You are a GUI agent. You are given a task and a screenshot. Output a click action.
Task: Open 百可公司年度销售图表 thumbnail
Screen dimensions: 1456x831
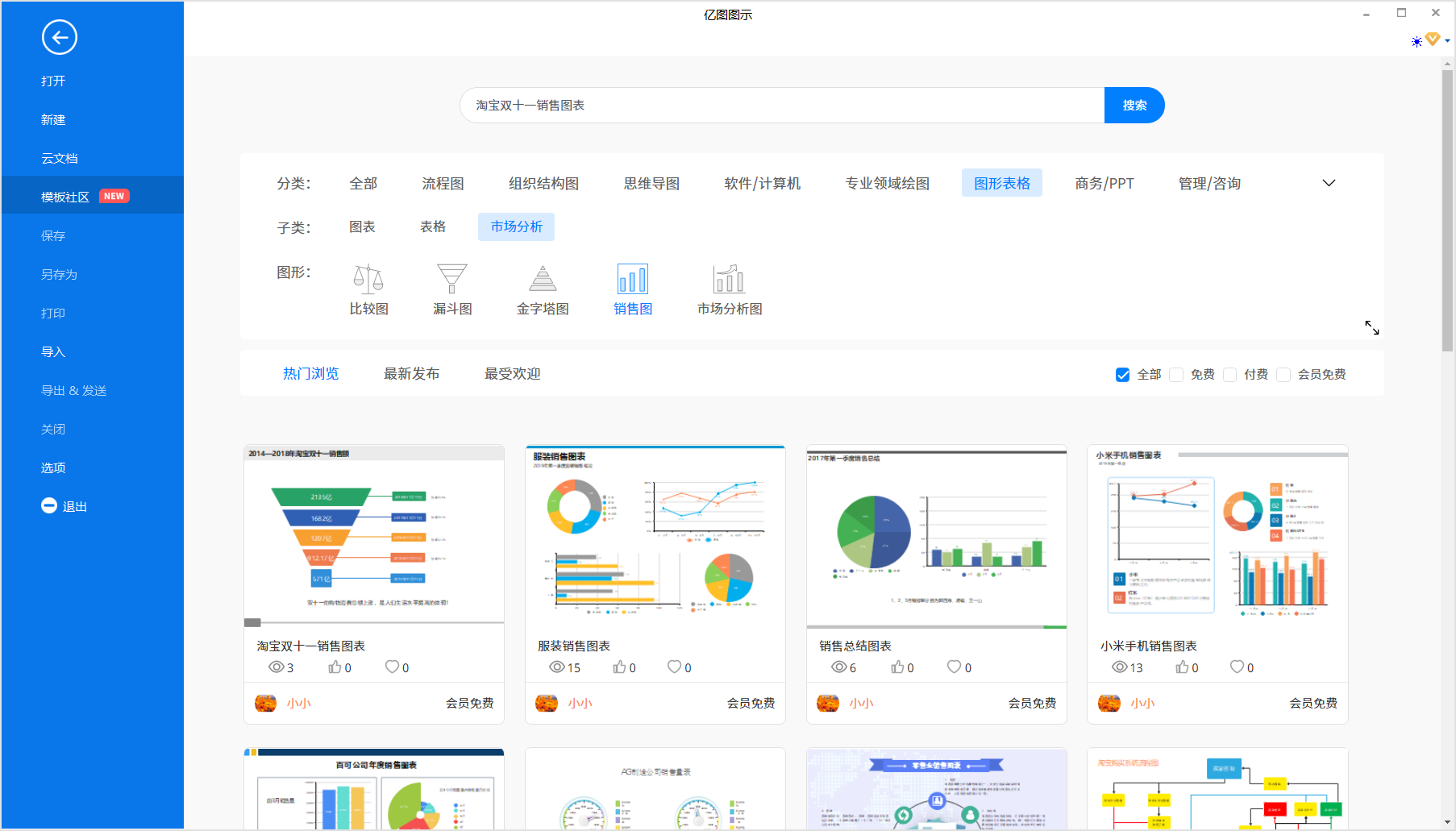click(374, 788)
